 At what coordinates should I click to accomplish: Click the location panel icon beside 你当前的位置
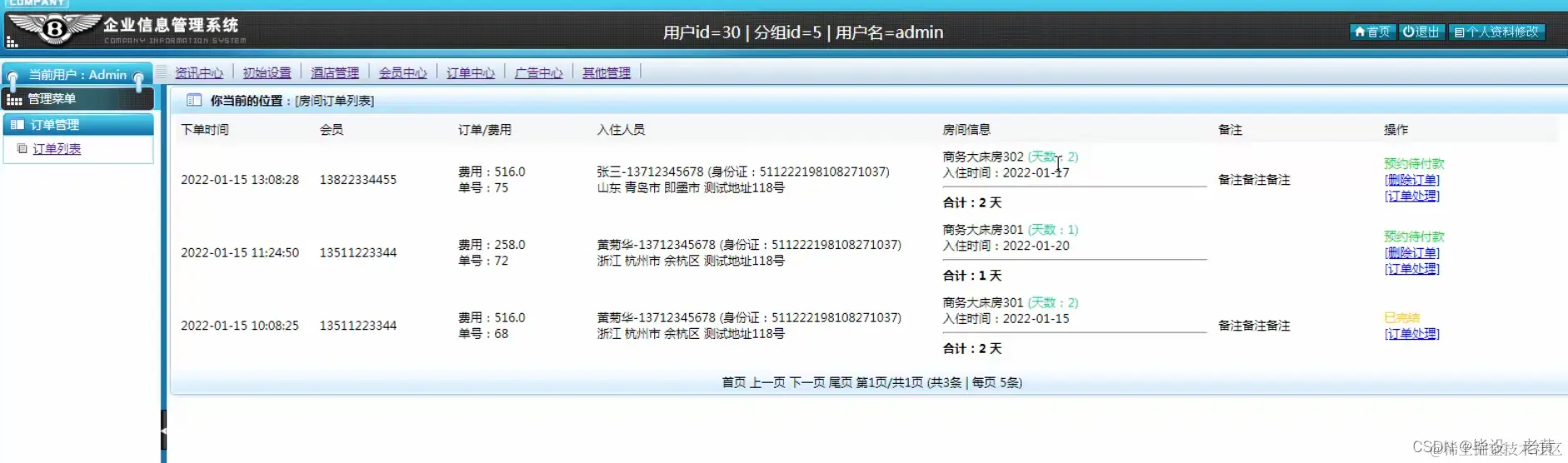coord(194,100)
